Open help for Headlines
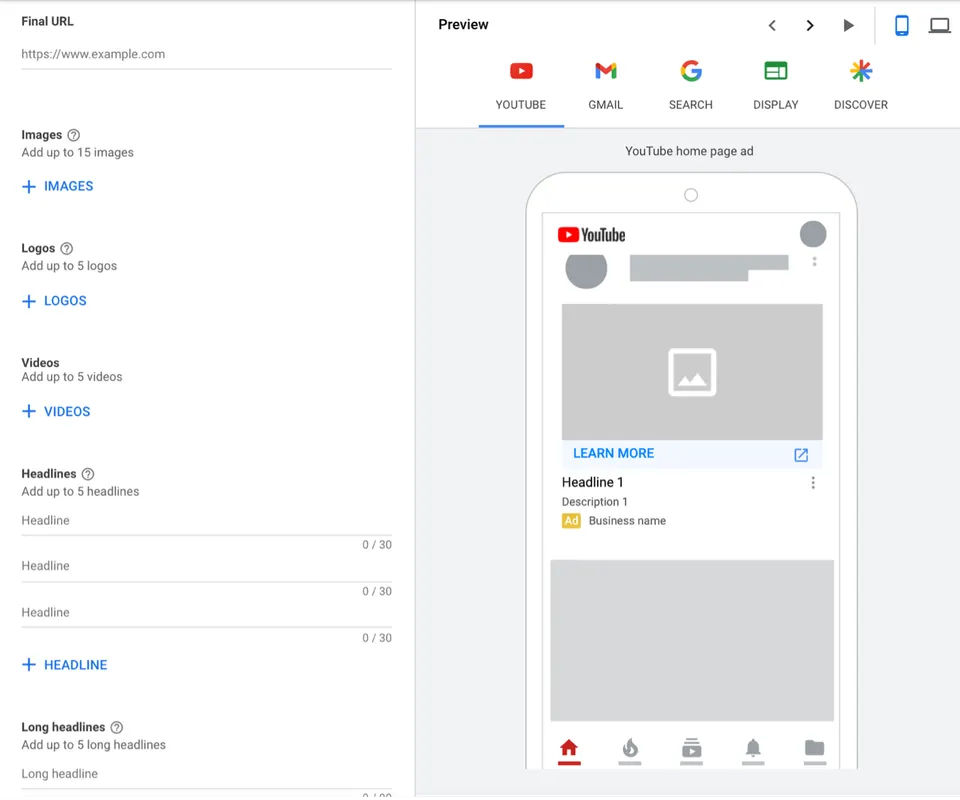Screen dimensions: 960x800 click(x=88, y=474)
